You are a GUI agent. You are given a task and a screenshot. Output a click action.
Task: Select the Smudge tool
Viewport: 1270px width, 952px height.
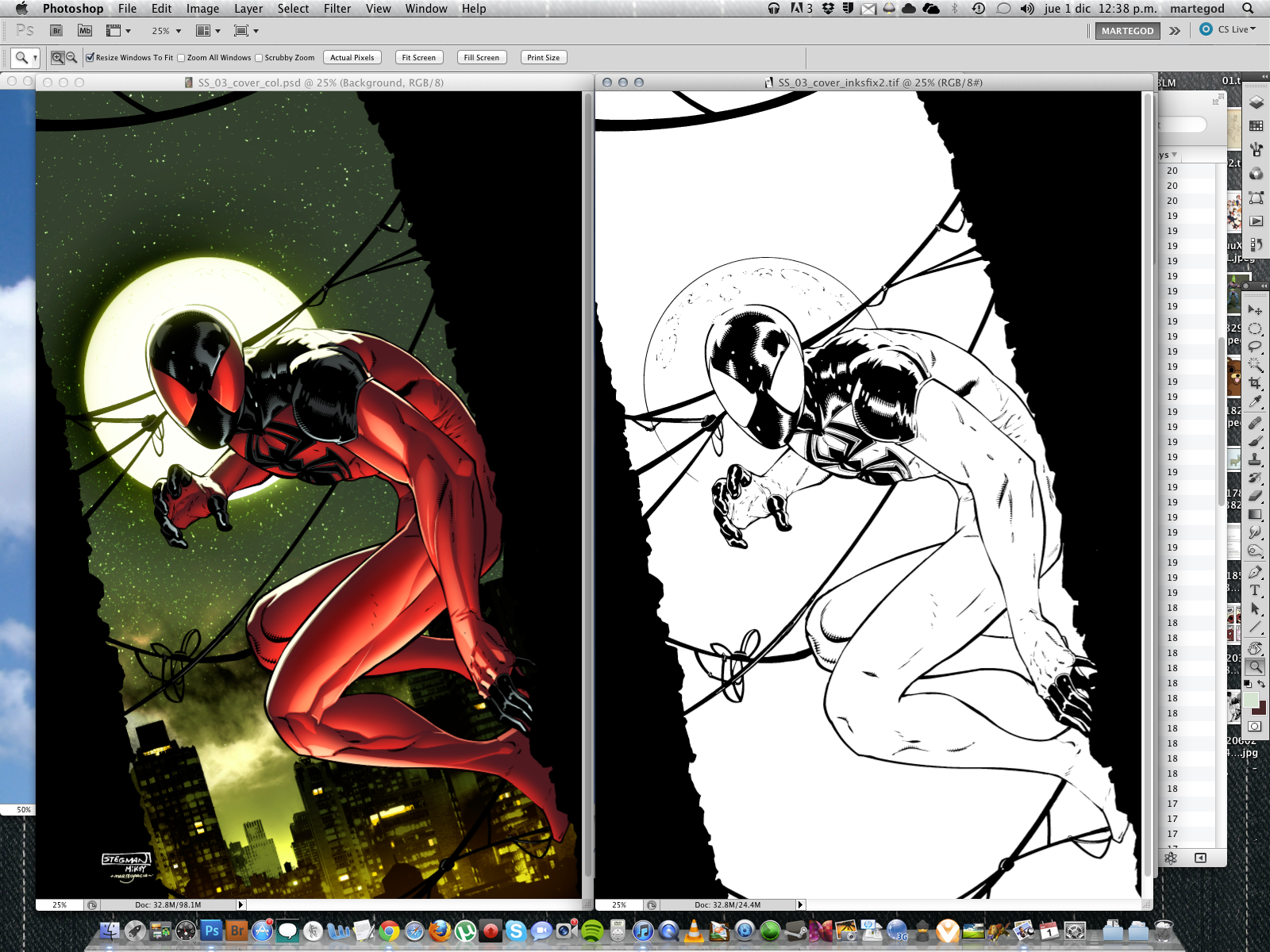pyautogui.click(x=1255, y=532)
